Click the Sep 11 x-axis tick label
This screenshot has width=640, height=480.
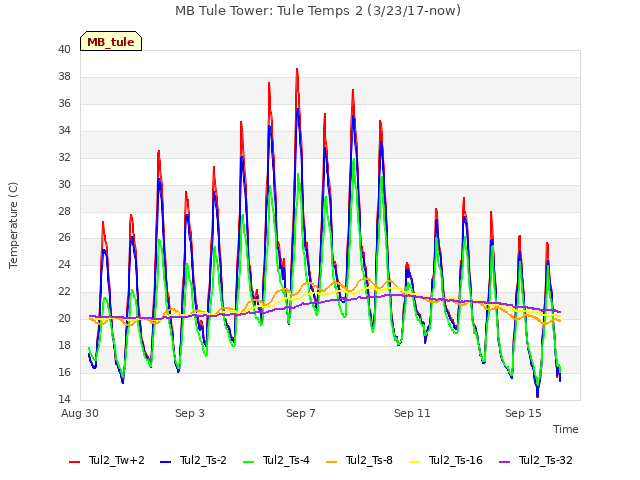412,413
